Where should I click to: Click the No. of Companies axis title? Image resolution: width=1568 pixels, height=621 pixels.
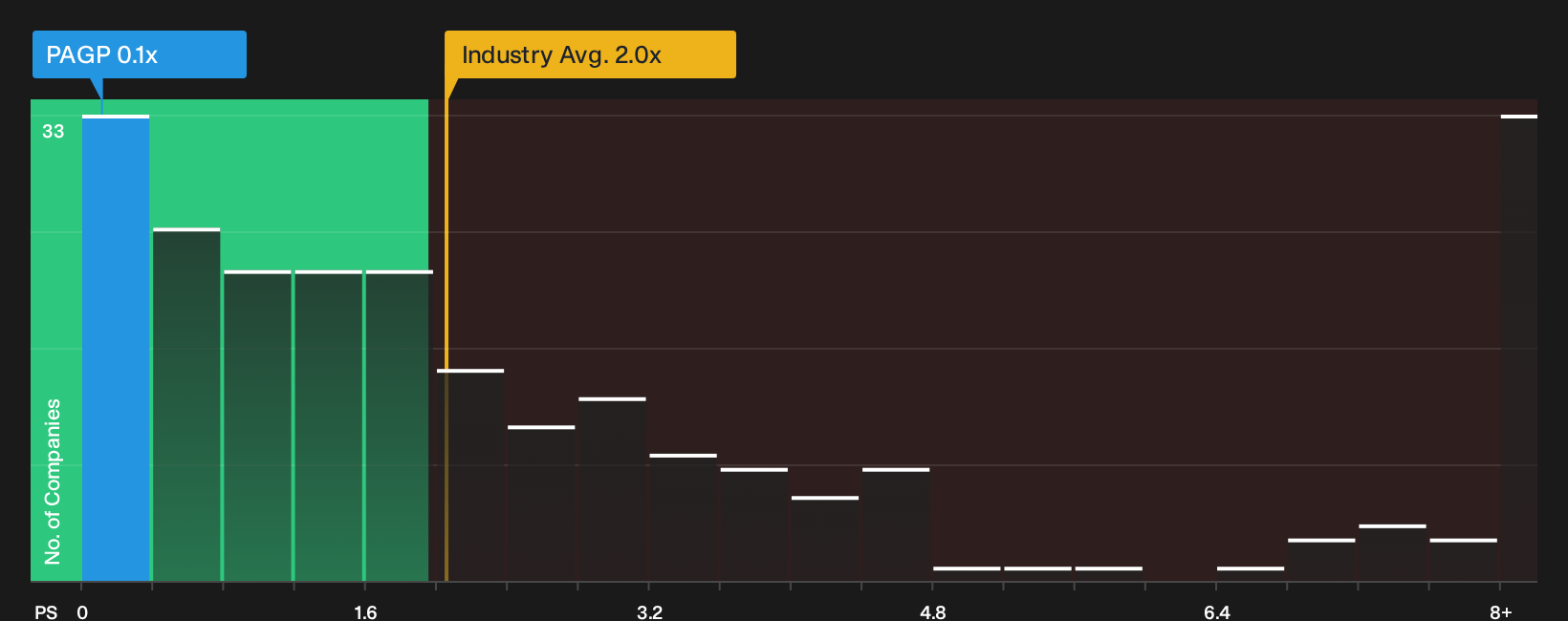(53, 482)
